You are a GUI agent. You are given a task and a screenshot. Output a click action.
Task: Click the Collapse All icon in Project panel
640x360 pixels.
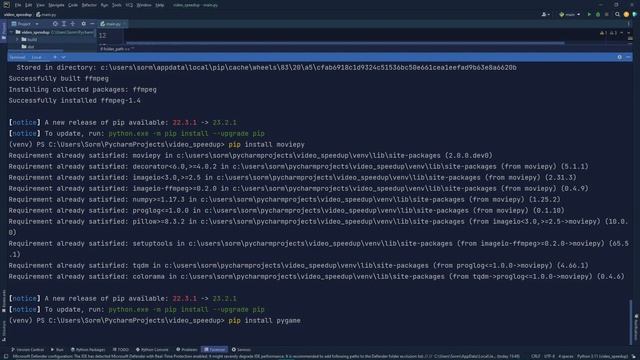pyautogui.click(x=73, y=24)
